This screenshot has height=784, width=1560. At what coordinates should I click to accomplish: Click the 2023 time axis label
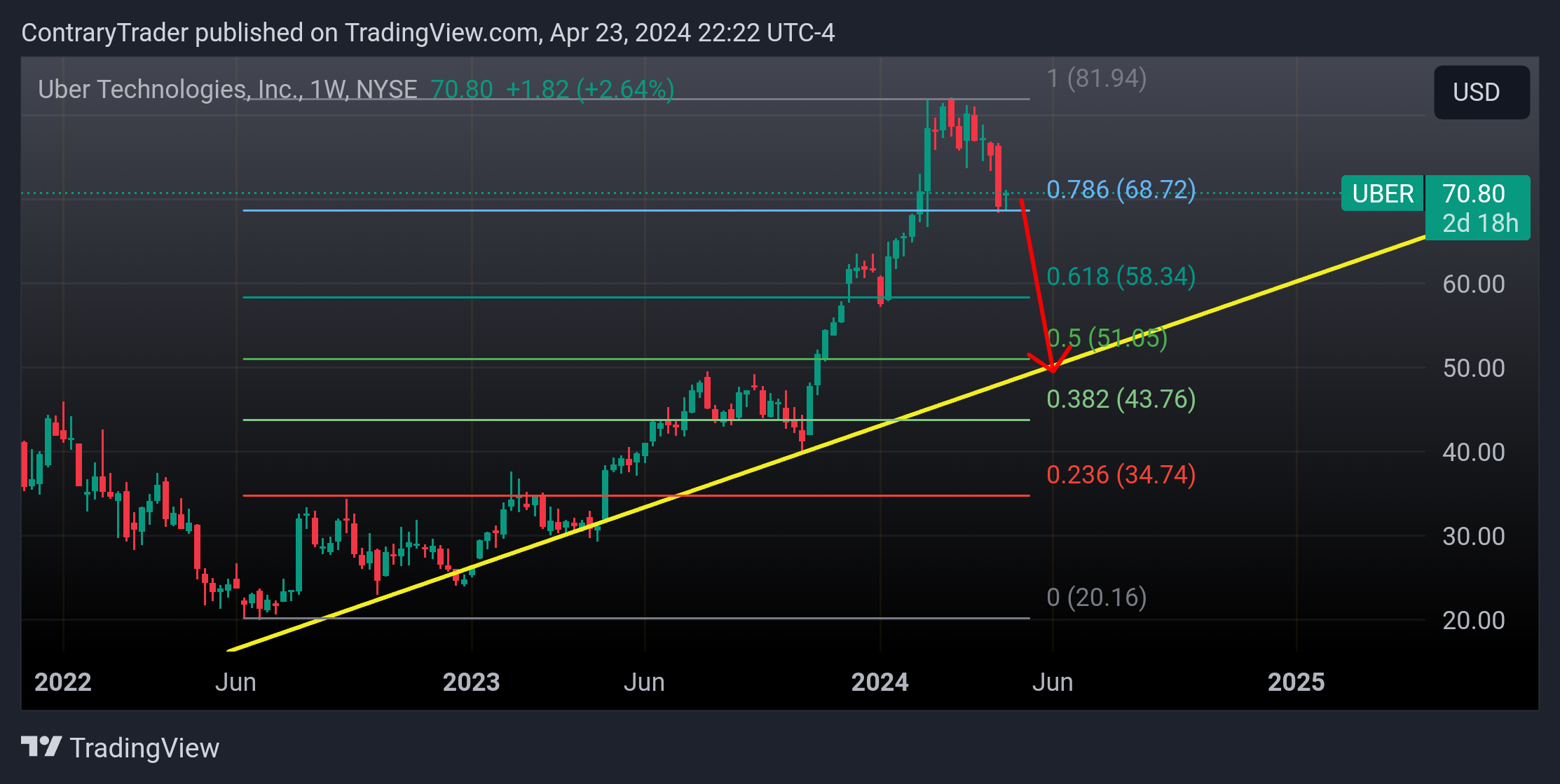coord(472,682)
